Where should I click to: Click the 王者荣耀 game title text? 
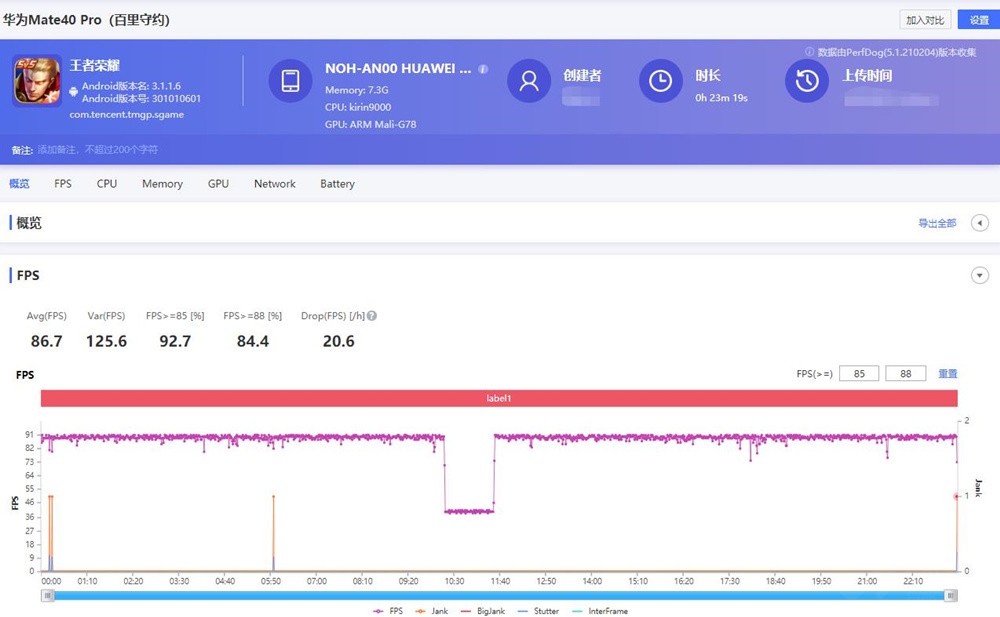[94, 65]
